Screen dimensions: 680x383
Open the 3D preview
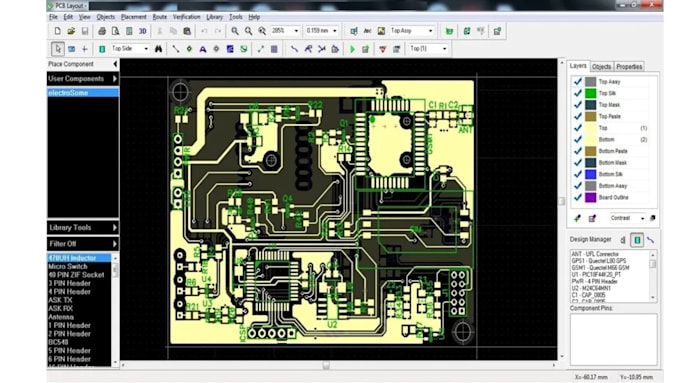point(143,31)
